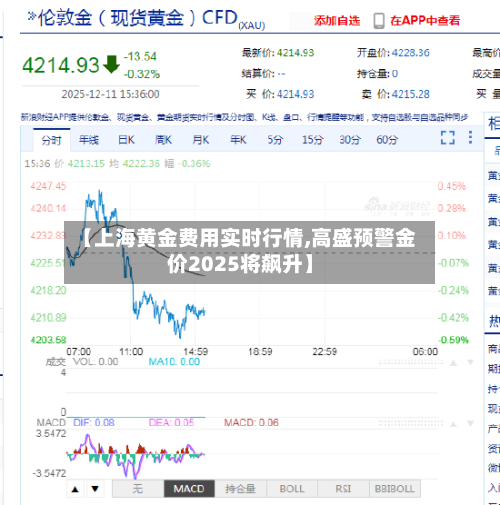Image resolution: width=500 pixels, height=505 pixels.
Task: Click the 在APP中查看 link
Action: [x=425, y=21]
